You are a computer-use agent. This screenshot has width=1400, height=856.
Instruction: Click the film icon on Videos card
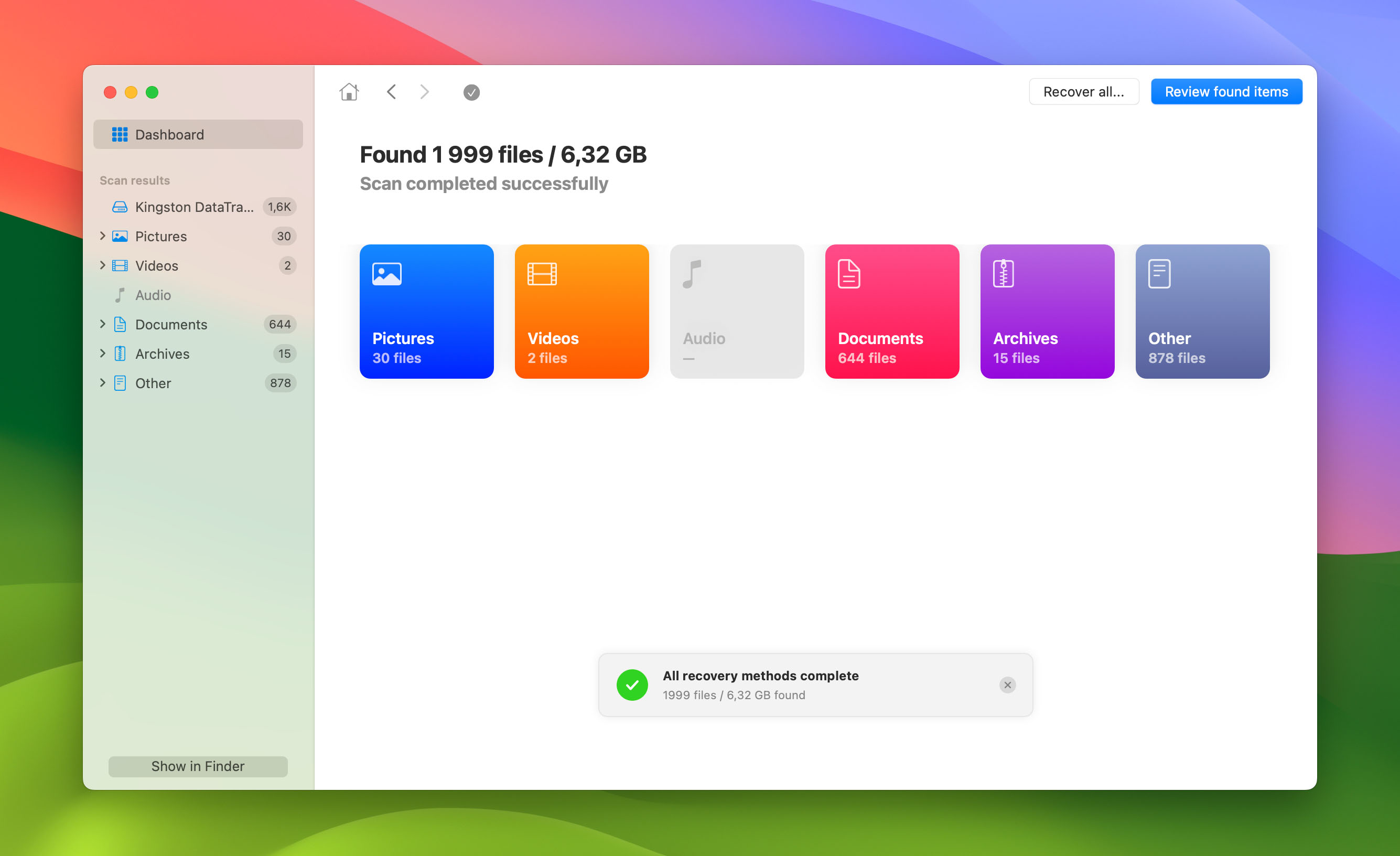tap(542, 273)
